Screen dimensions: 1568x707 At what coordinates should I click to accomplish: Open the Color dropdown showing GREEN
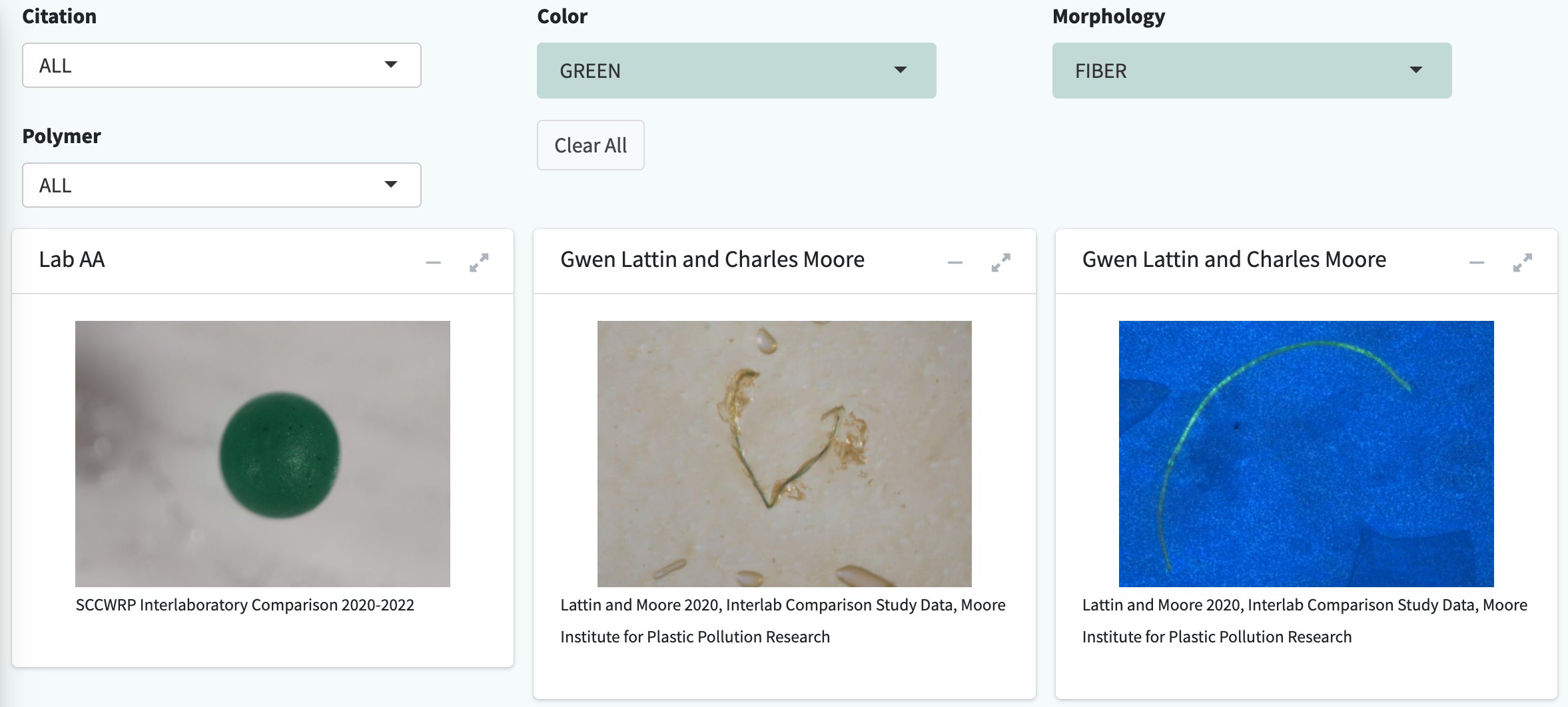(737, 71)
